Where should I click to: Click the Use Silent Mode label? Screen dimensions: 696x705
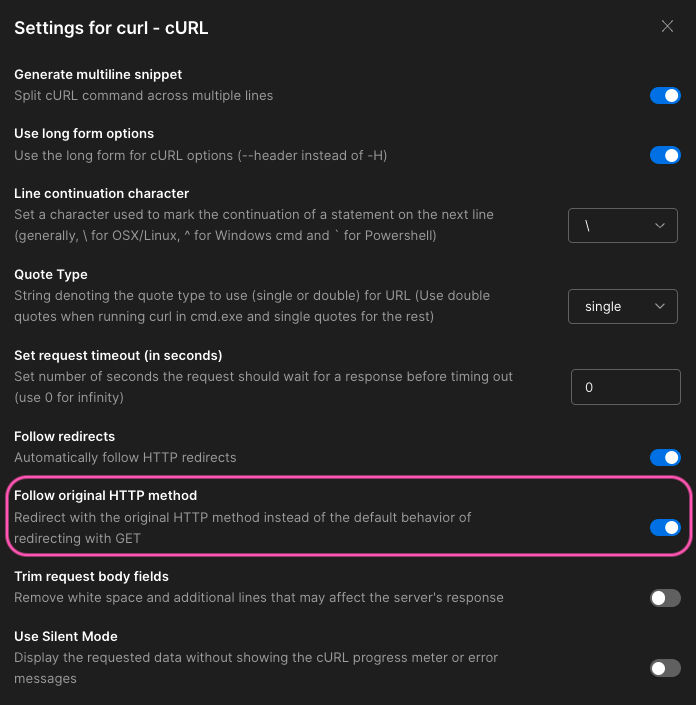(x=66, y=637)
